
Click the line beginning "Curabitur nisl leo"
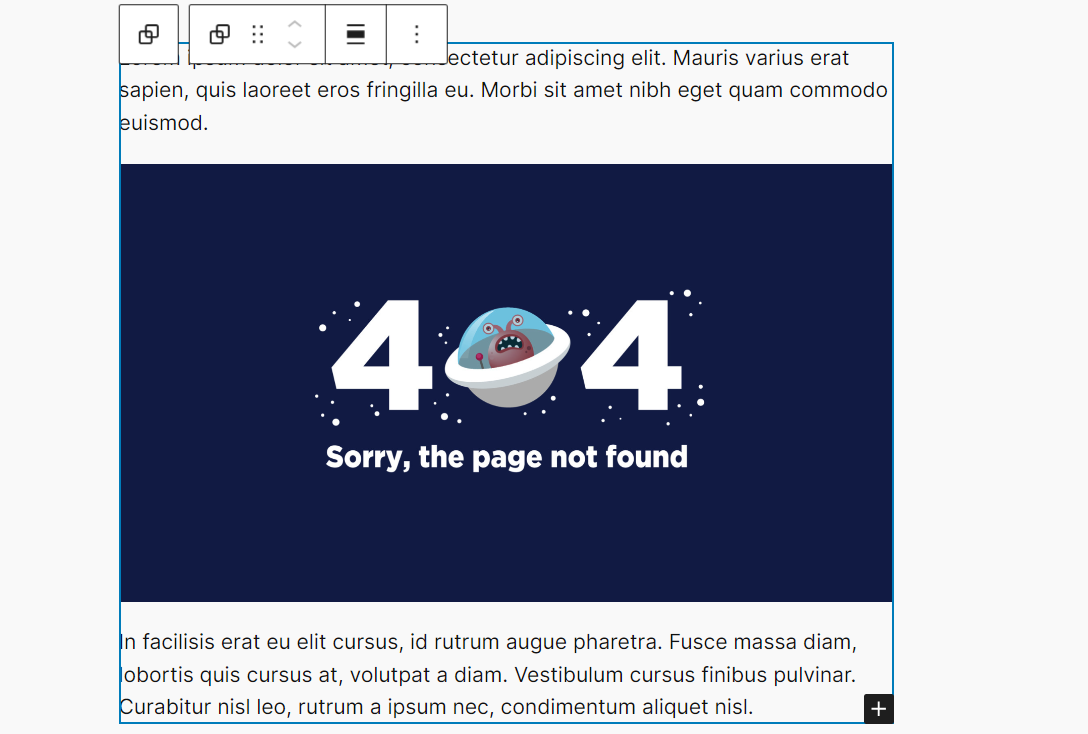(x=436, y=707)
